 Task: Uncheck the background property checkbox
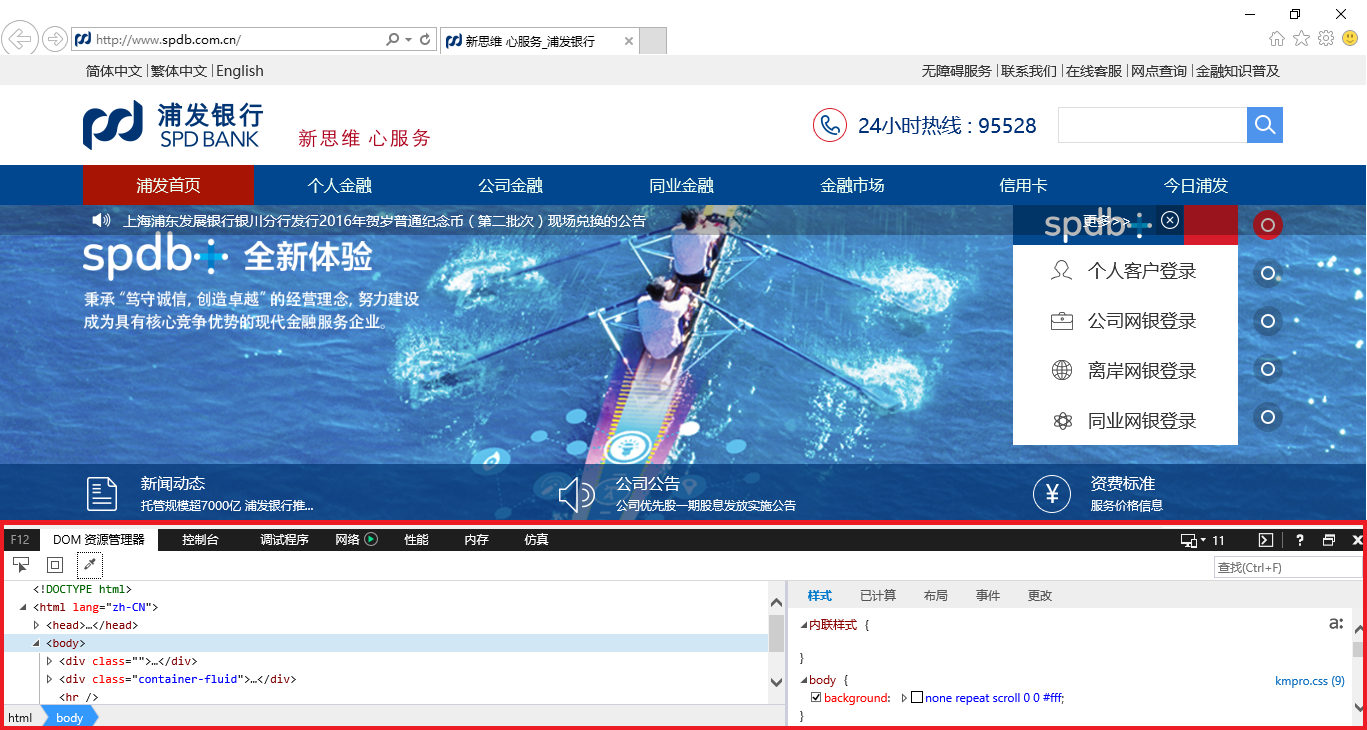pos(816,698)
